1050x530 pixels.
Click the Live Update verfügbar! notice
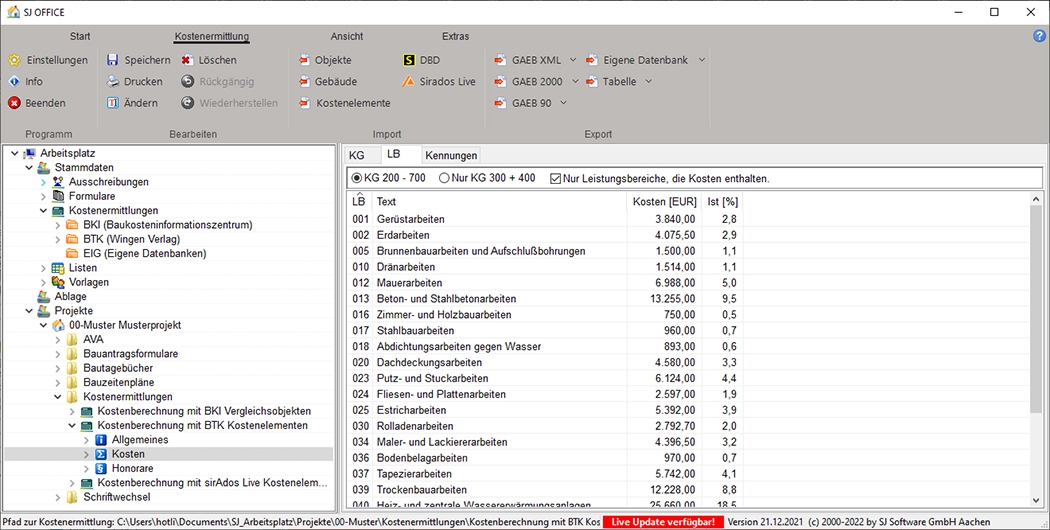663,522
